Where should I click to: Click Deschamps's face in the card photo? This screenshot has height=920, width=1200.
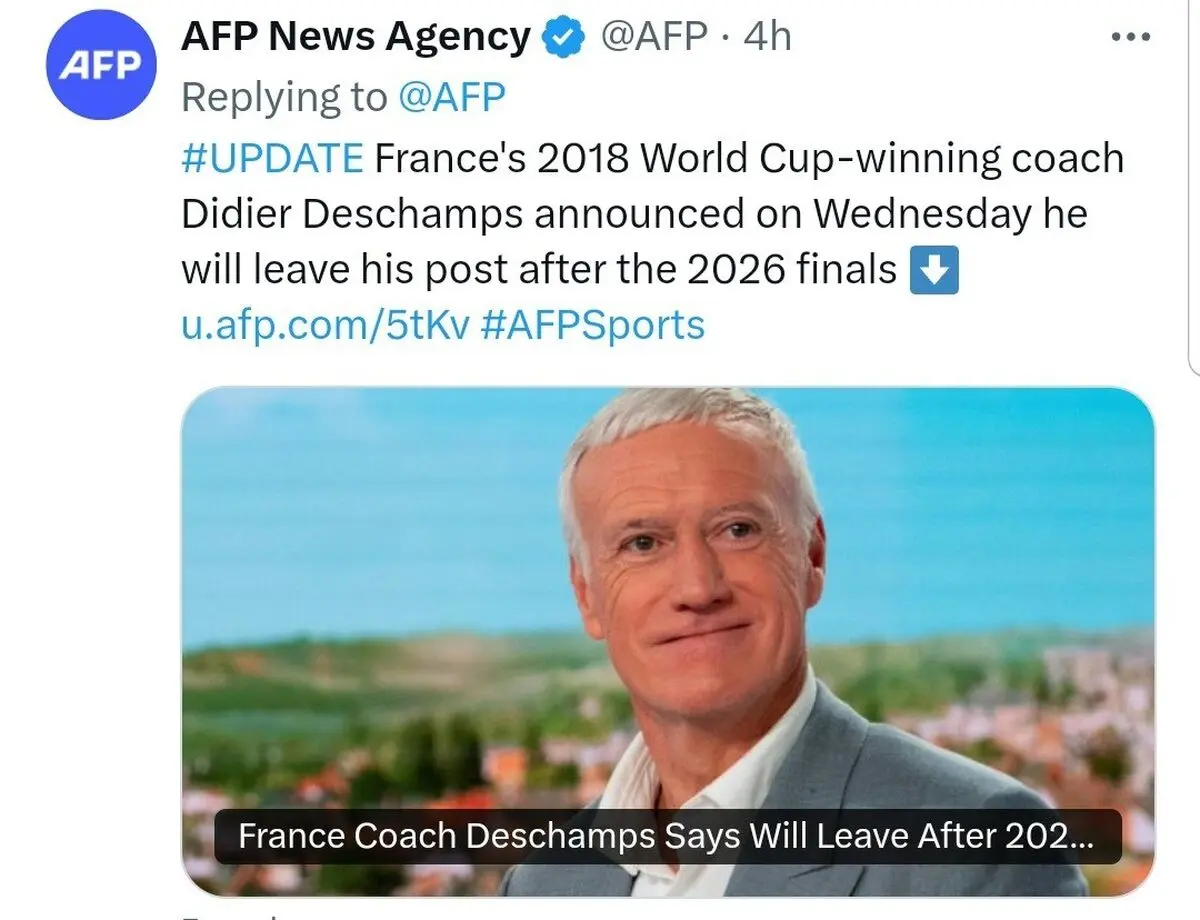pyautogui.click(x=690, y=580)
